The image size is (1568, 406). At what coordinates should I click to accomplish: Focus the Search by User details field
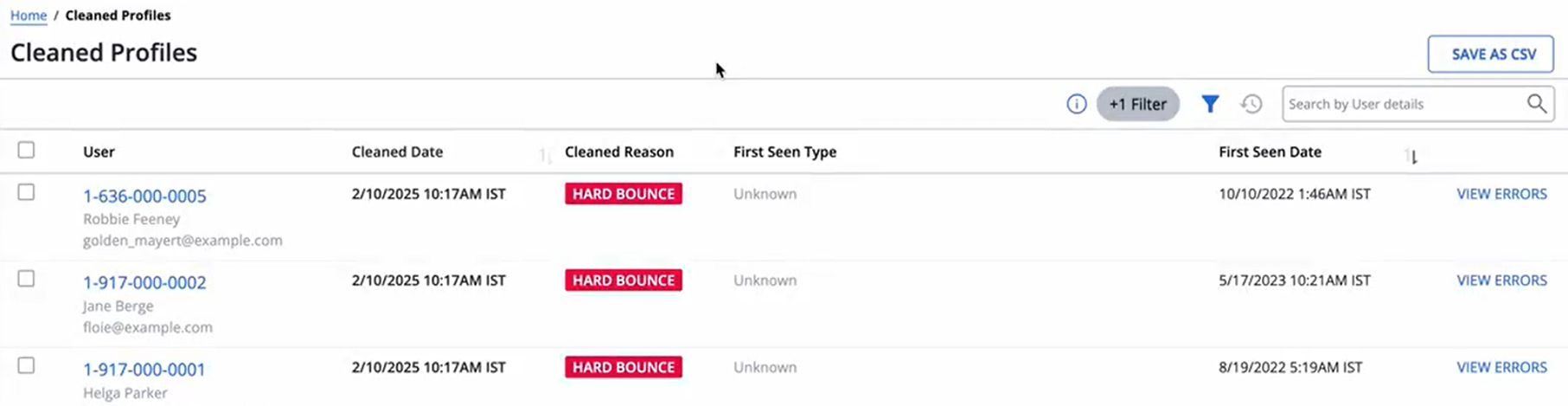[x=1403, y=104]
